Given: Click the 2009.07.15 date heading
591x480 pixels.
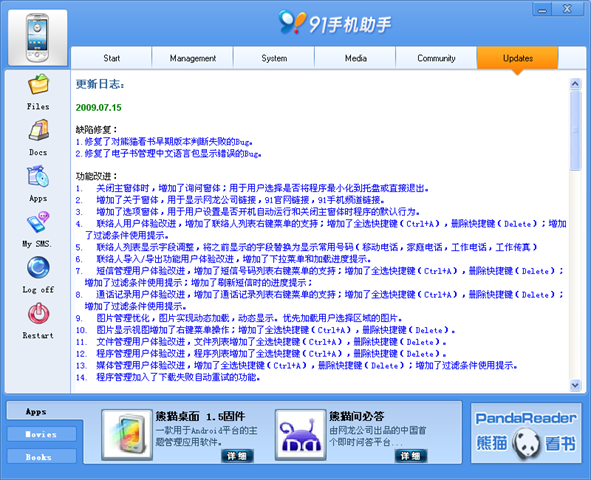Looking at the screenshot, I should 98,108.
